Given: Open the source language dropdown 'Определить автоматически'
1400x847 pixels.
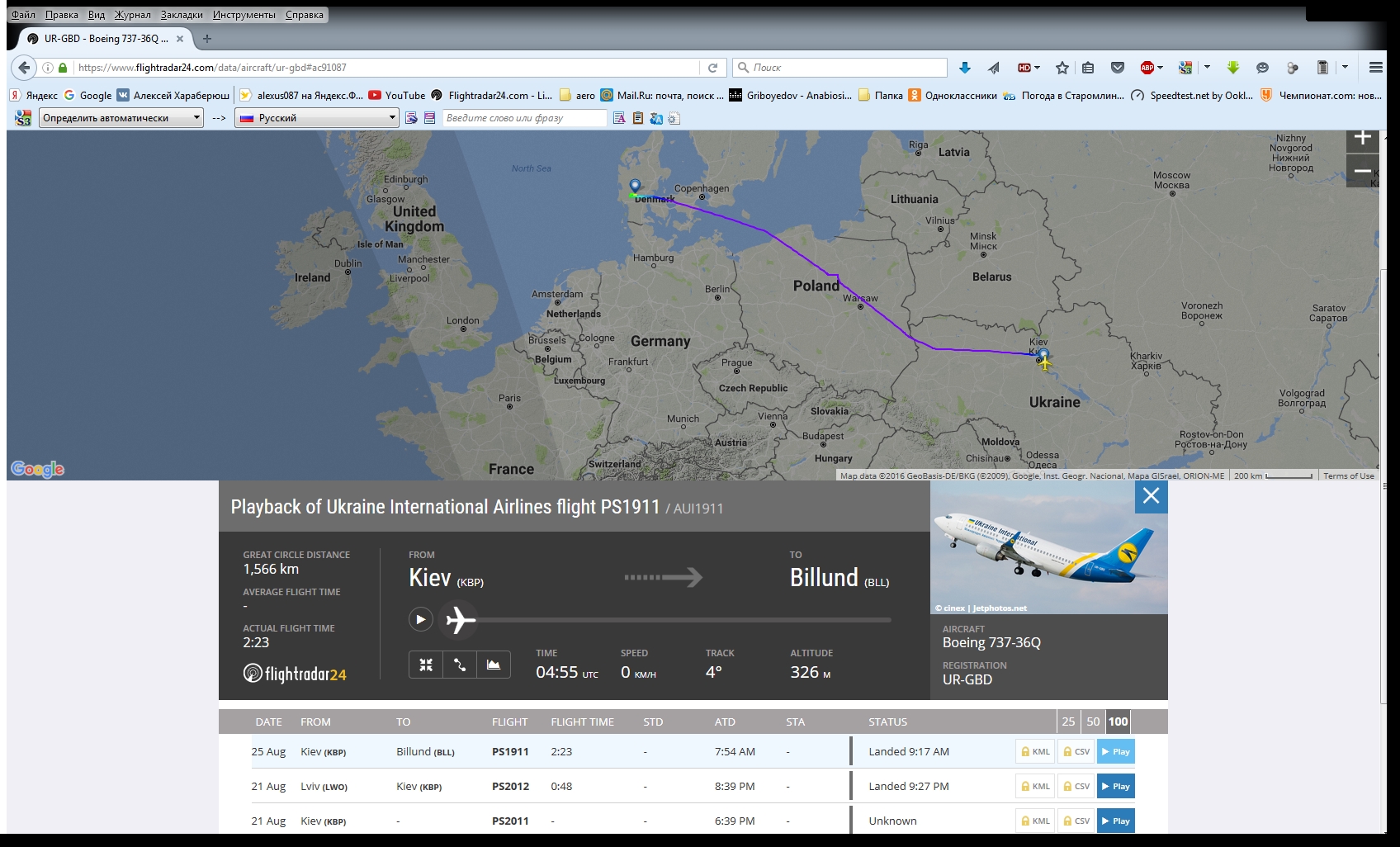Looking at the screenshot, I should point(121,118).
